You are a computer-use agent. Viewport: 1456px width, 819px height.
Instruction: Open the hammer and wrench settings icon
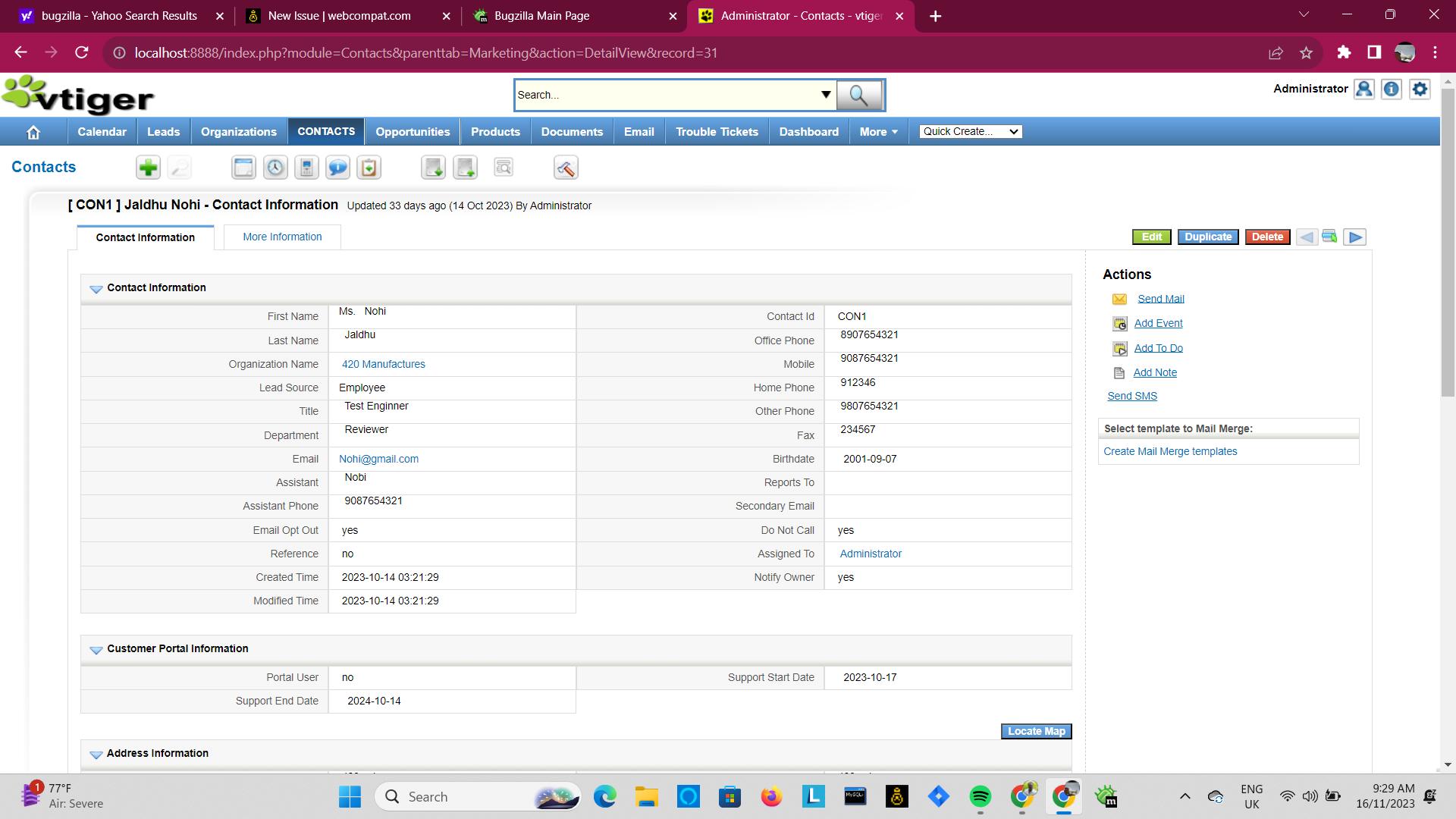point(566,168)
